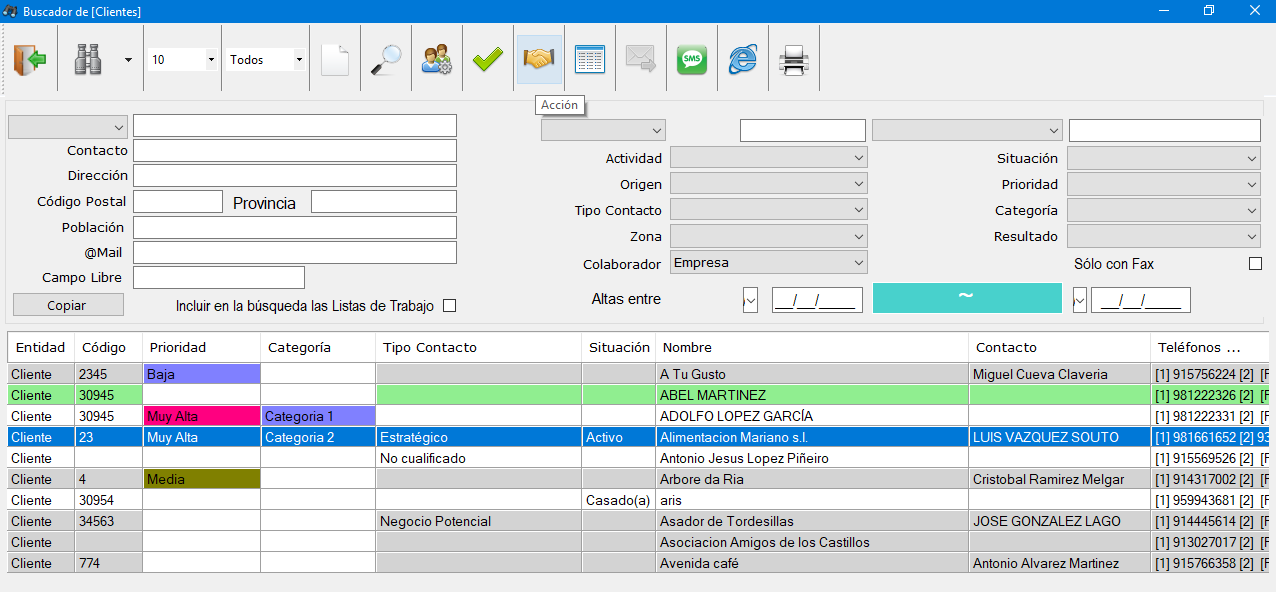
Task: Tick the Sólo con Fax checkbox
Action: (x=1255, y=264)
